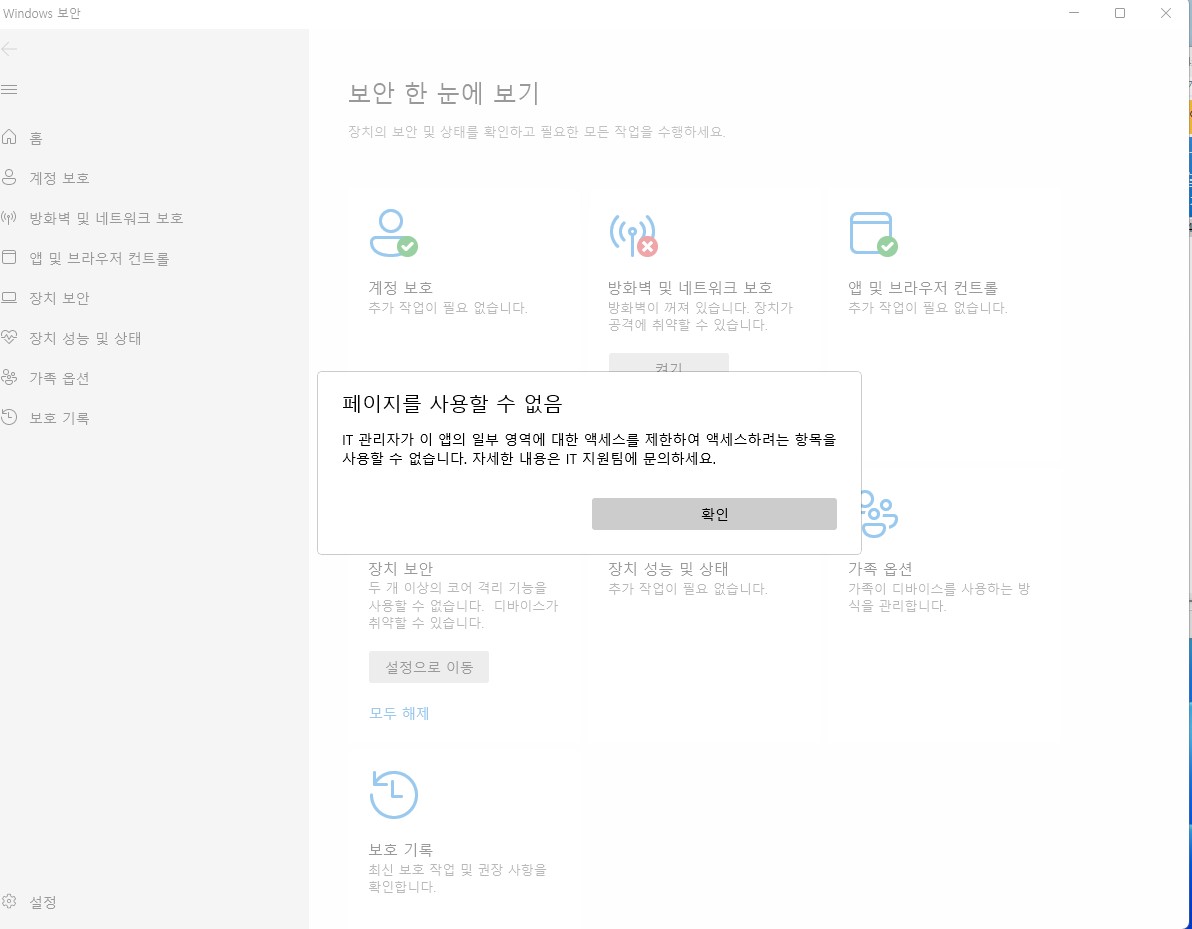The height and width of the screenshot is (929, 1192).
Task: Click the 계정 보호 card title
Action: (401, 287)
